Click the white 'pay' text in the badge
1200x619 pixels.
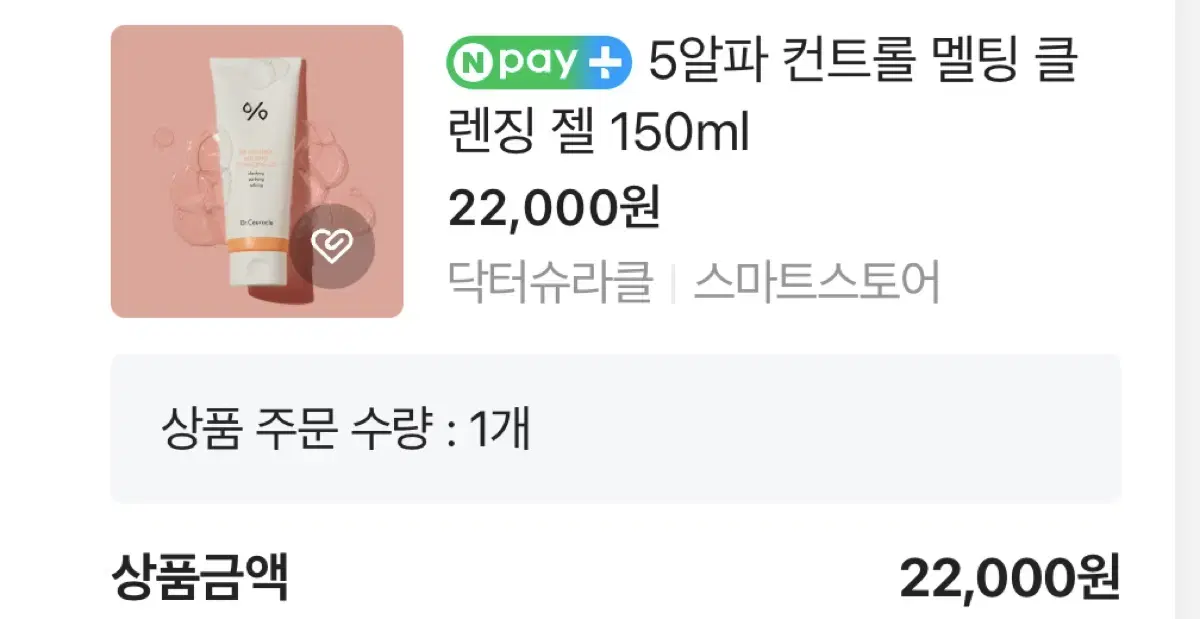537,64
